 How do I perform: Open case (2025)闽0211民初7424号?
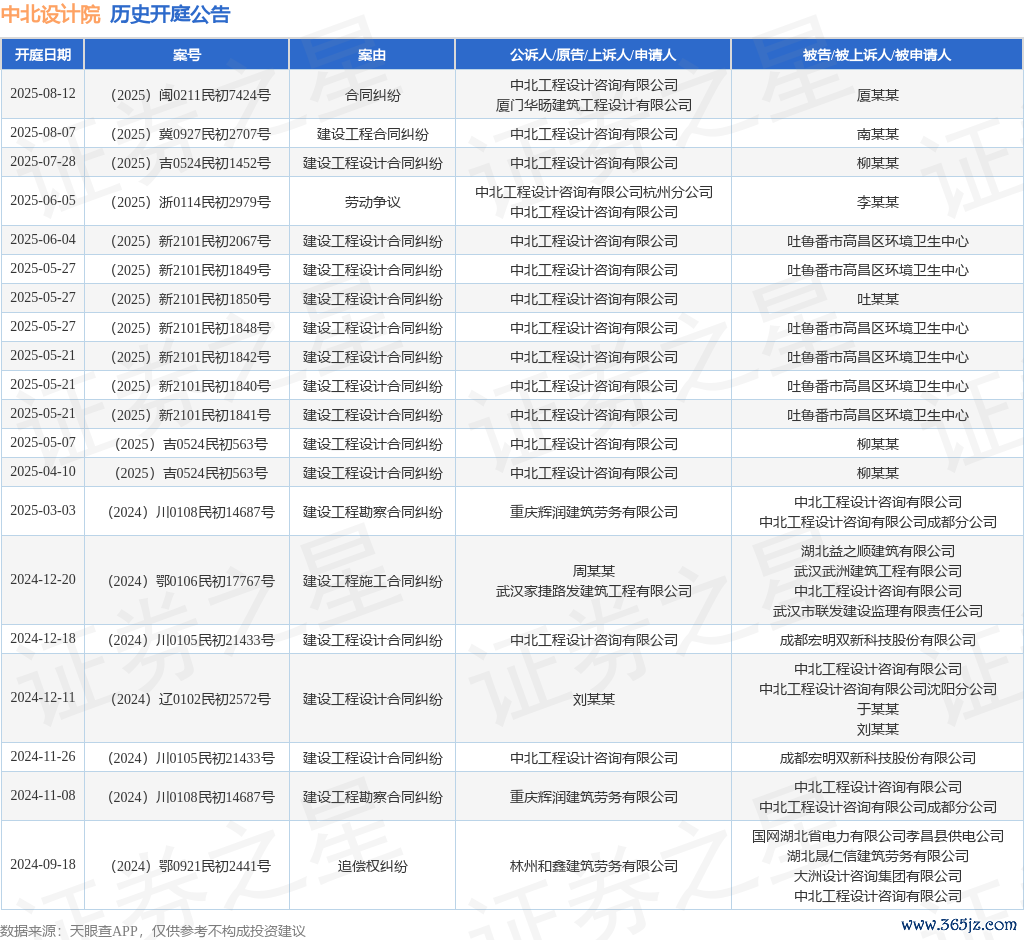point(187,95)
